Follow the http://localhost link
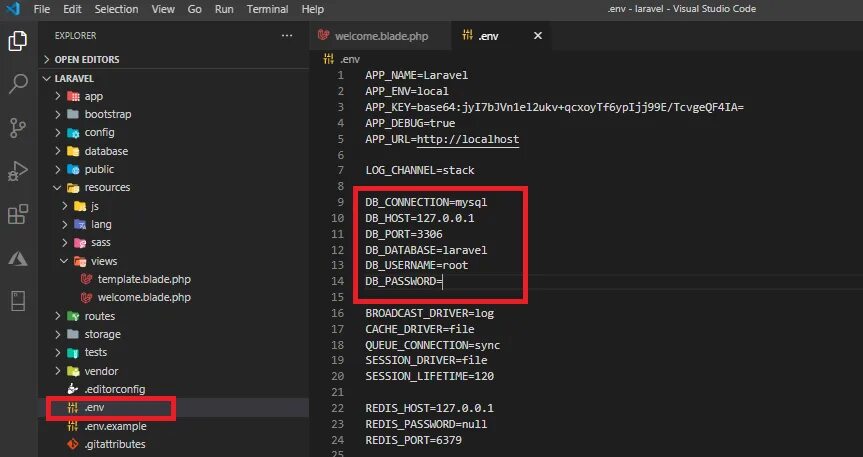The image size is (863, 457). (x=468, y=139)
